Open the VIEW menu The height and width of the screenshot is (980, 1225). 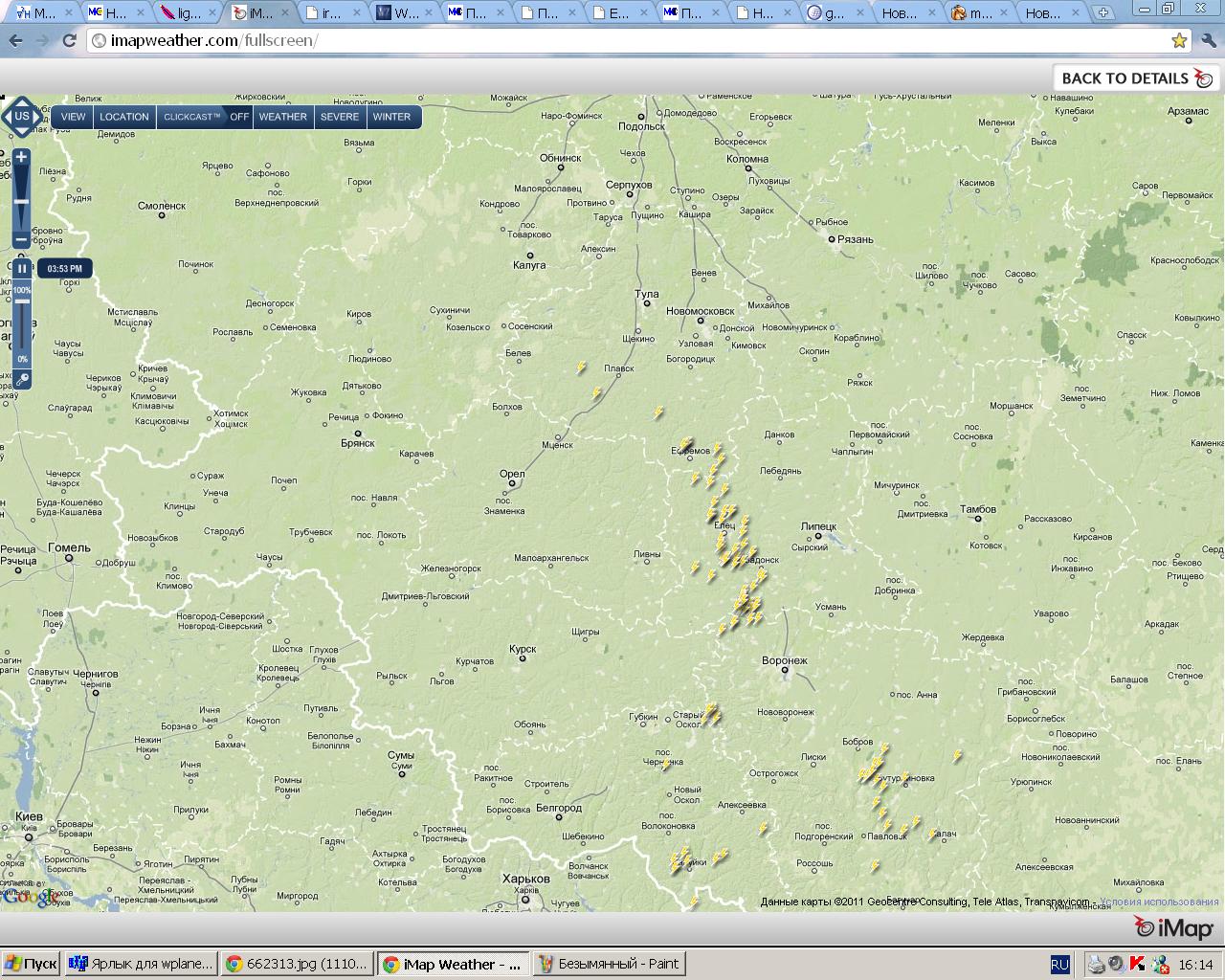74,117
